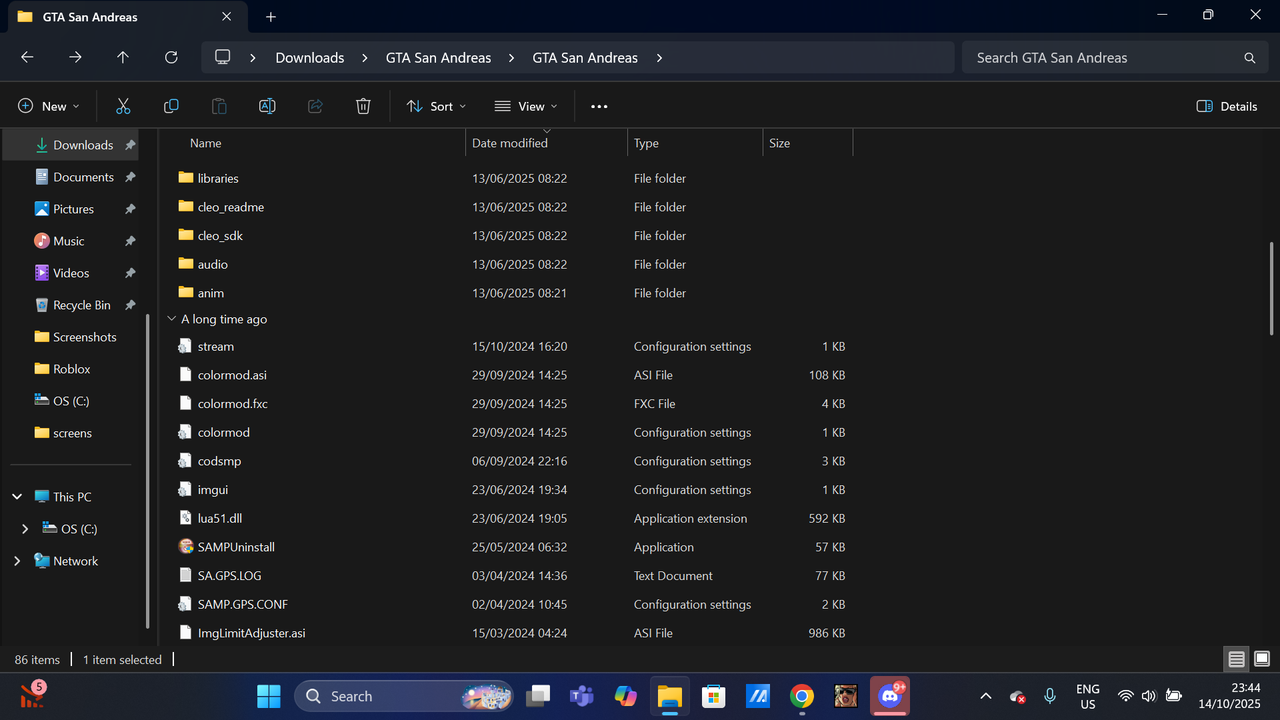Open Task View in taskbar
The height and width of the screenshot is (720, 1280).
[540, 696]
